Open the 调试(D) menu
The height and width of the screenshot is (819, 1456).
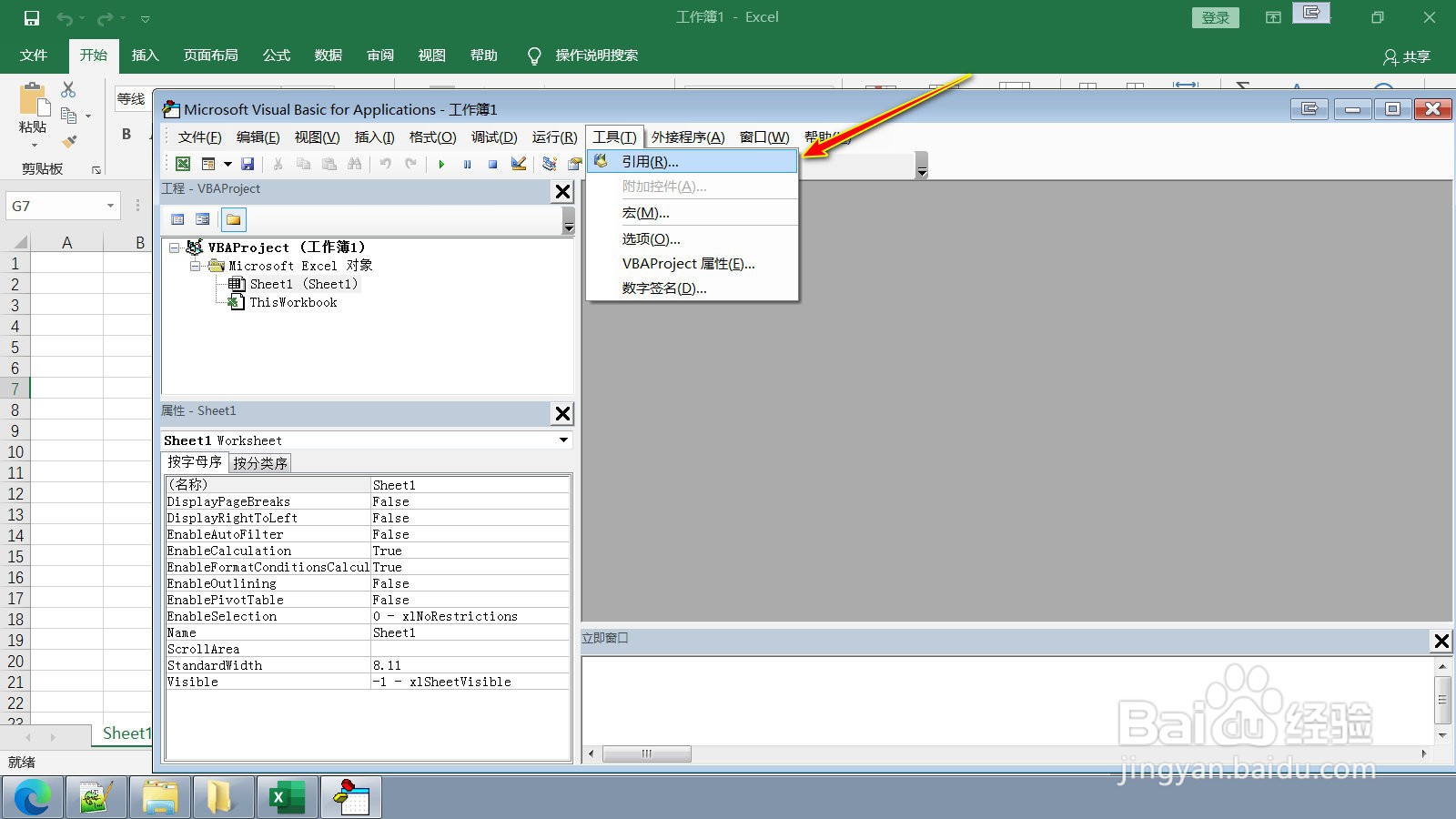click(x=493, y=136)
